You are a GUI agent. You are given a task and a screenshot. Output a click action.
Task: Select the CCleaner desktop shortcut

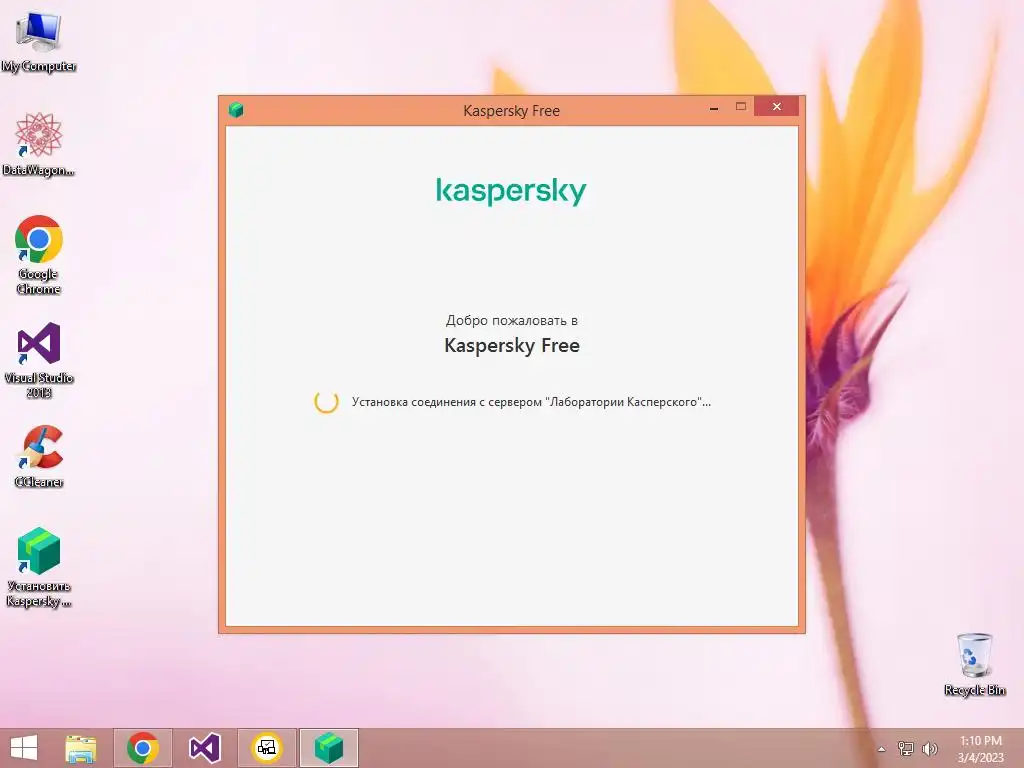click(x=39, y=456)
